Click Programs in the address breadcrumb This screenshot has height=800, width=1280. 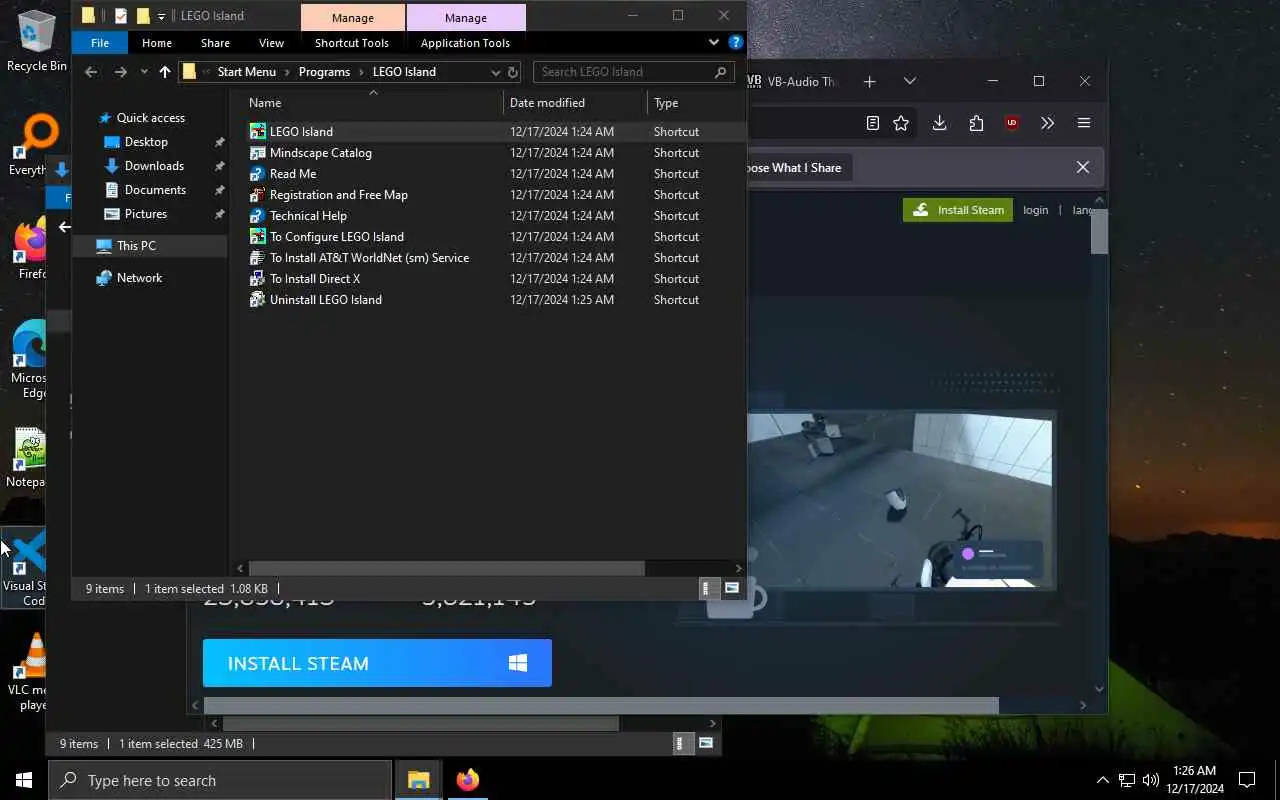pos(324,72)
